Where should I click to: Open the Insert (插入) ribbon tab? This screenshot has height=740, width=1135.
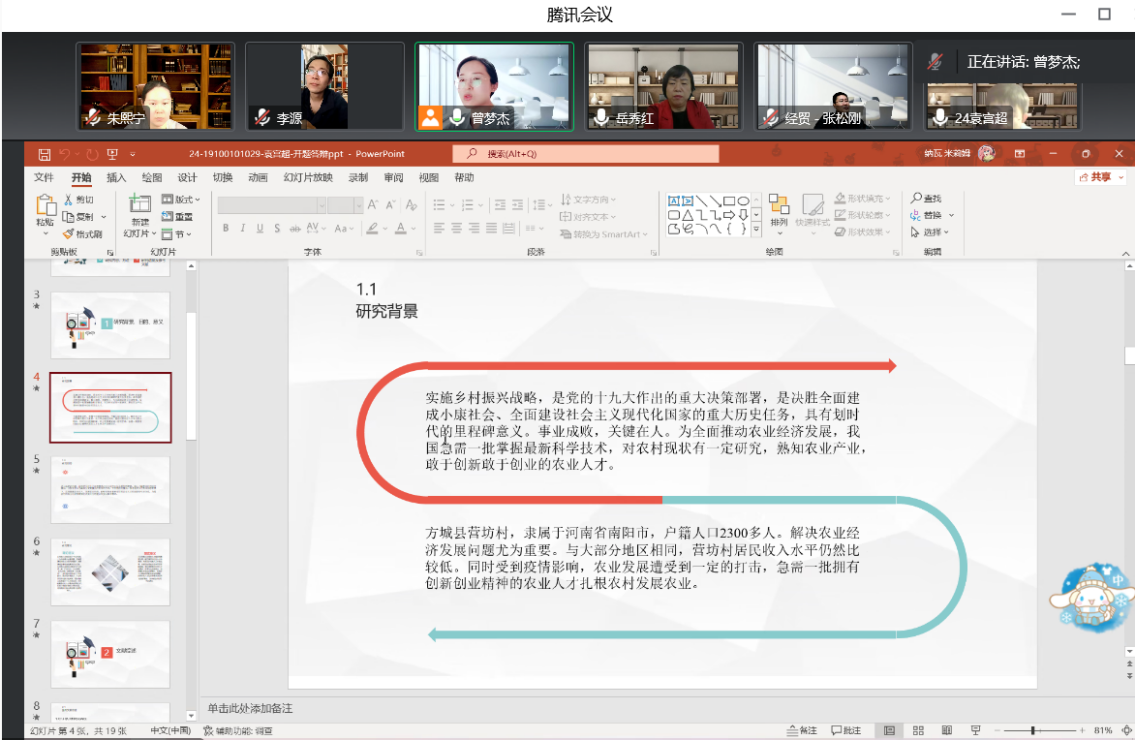(116, 178)
